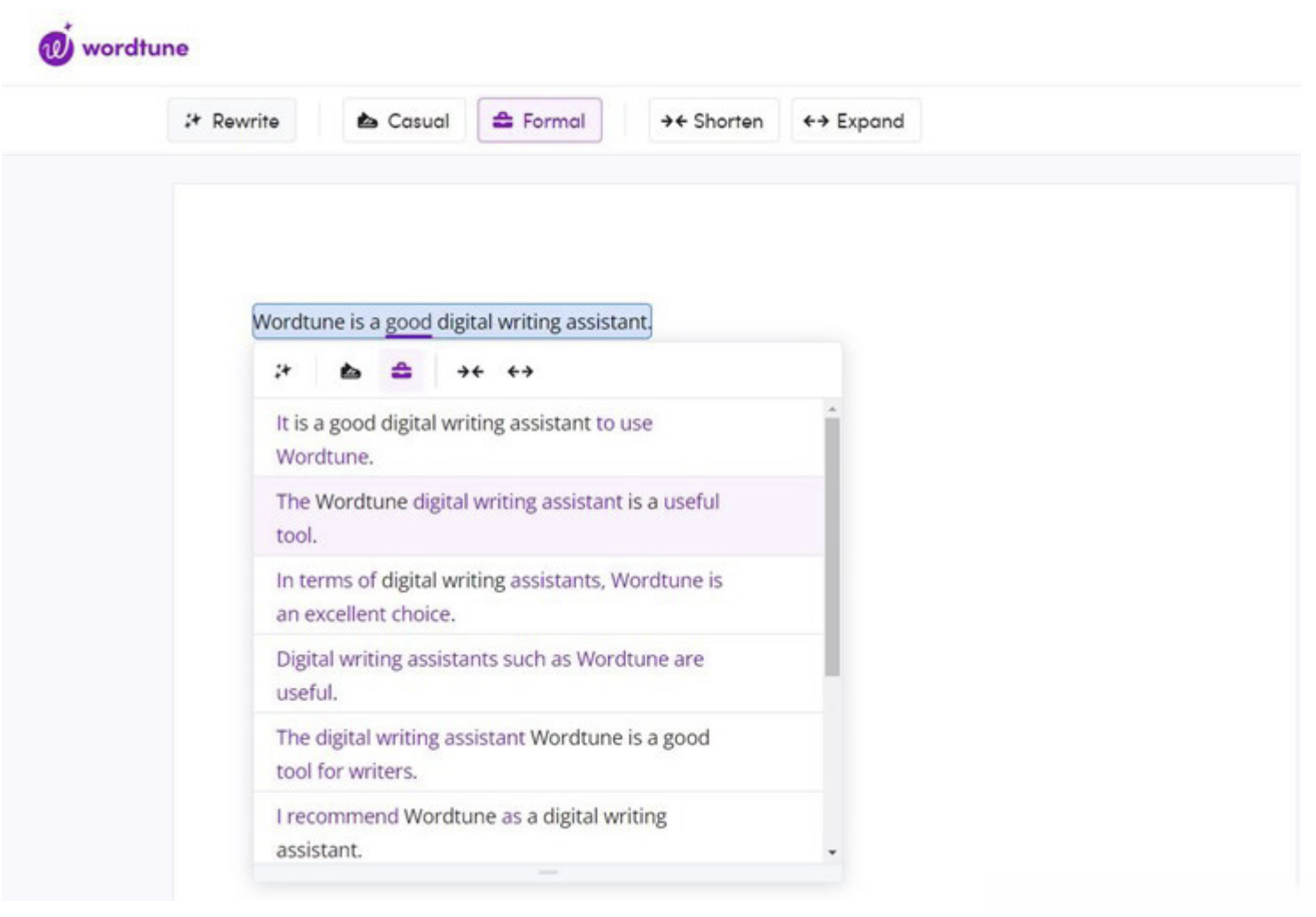Choose the formal briefcase icon in the popup
This screenshot has width=1316, height=917.
coord(402,371)
